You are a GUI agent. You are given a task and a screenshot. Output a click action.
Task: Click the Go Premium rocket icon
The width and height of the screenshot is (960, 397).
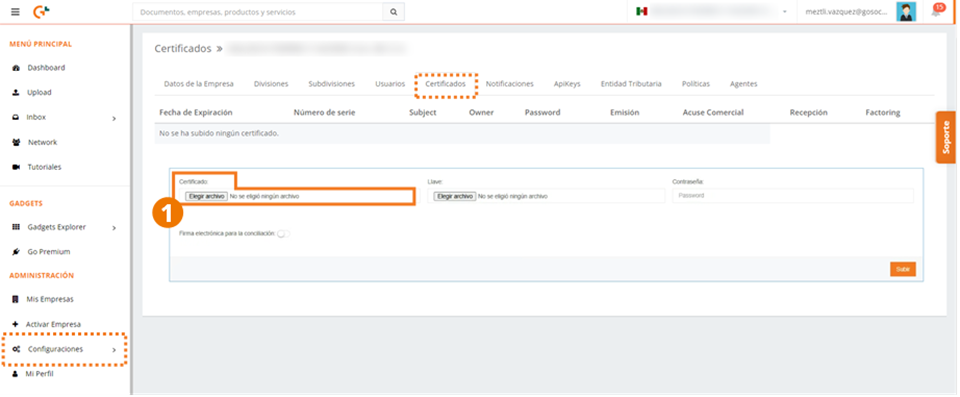[x=17, y=252]
